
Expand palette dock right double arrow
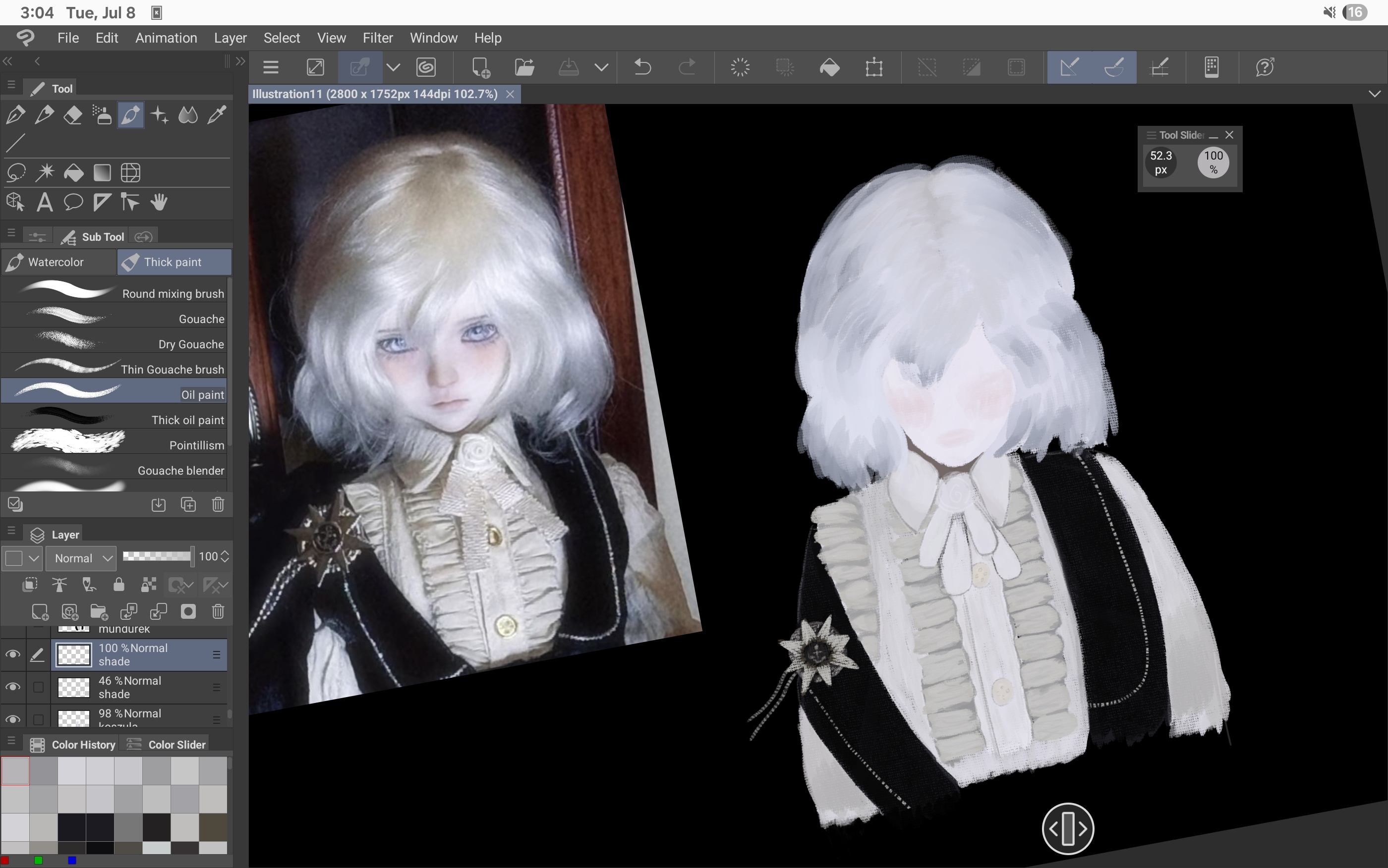click(240, 61)
